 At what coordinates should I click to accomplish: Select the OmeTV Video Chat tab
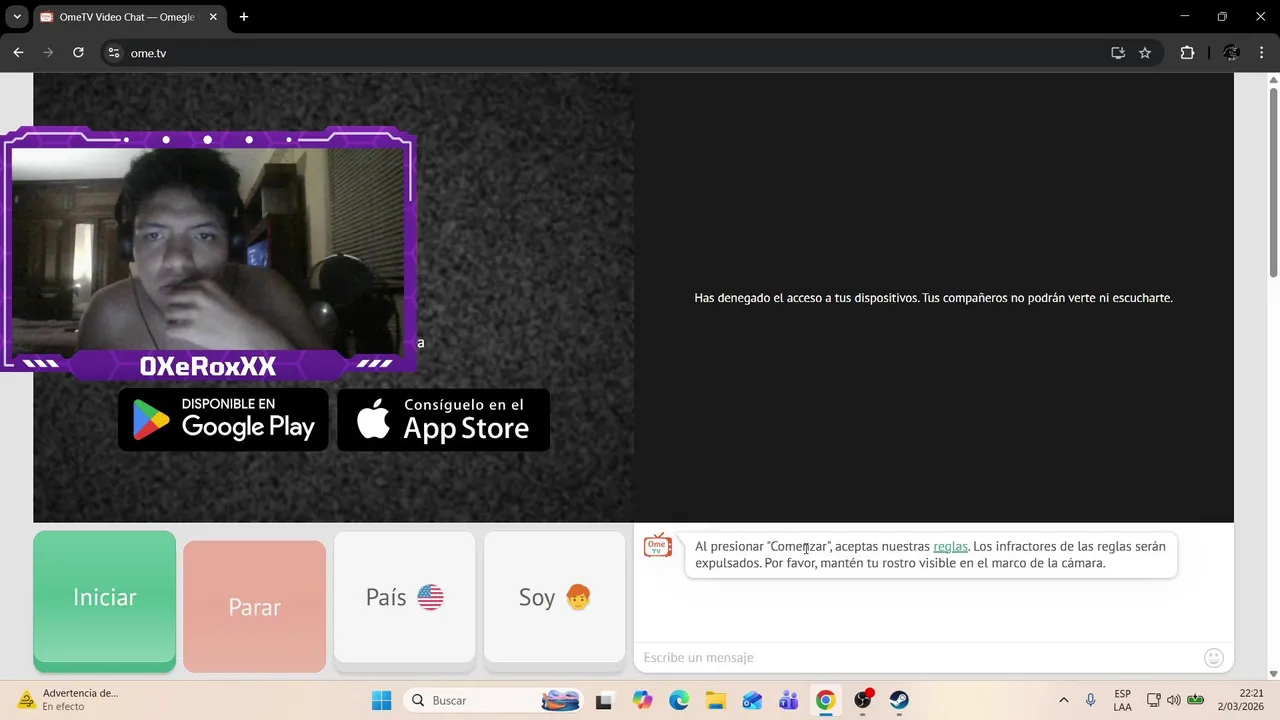point(128,17)
